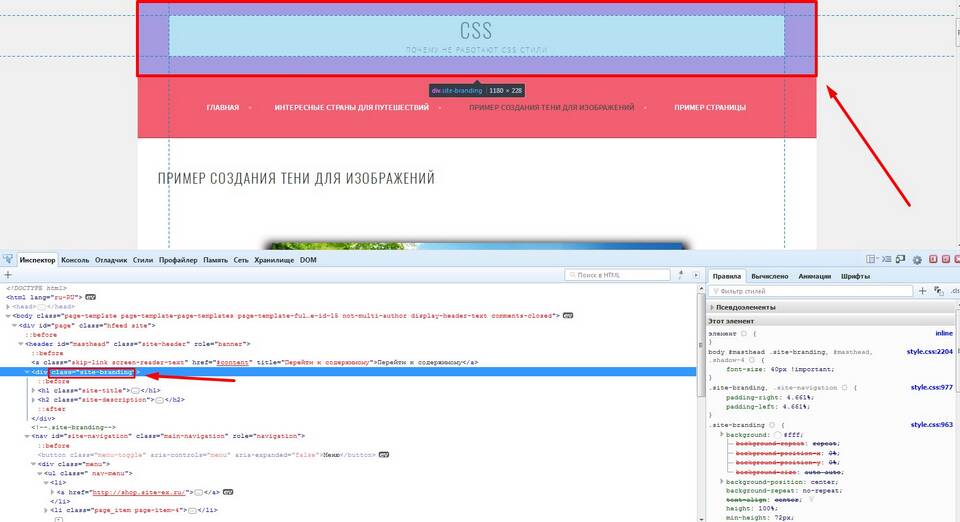The width and height of the screenshot is (960, 522).
Task: Switch to the Вычислено tab
Action: click(770, 276)
